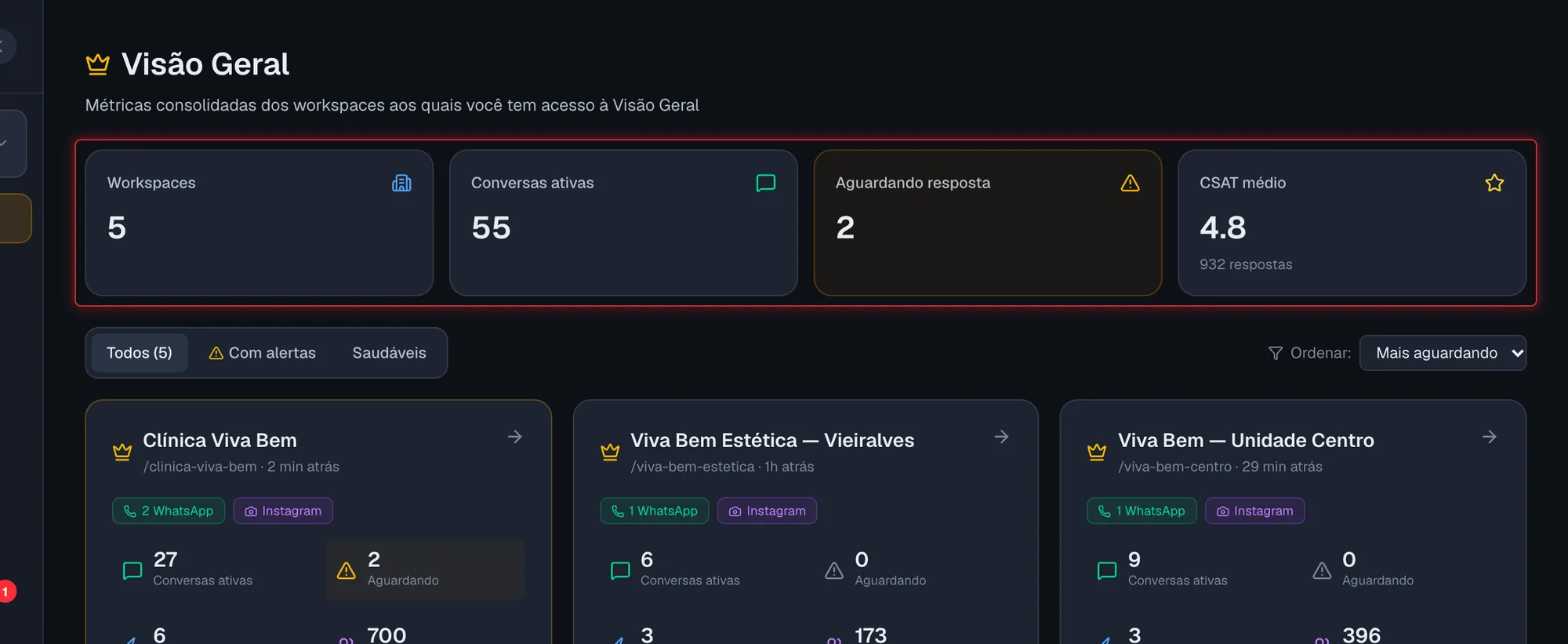The height and width of the screenshot is (644, 1568).
Task: Open Viva Bem — Unidade Centro via arrow
Action: pyautogui.click(x=1490, y=437)
